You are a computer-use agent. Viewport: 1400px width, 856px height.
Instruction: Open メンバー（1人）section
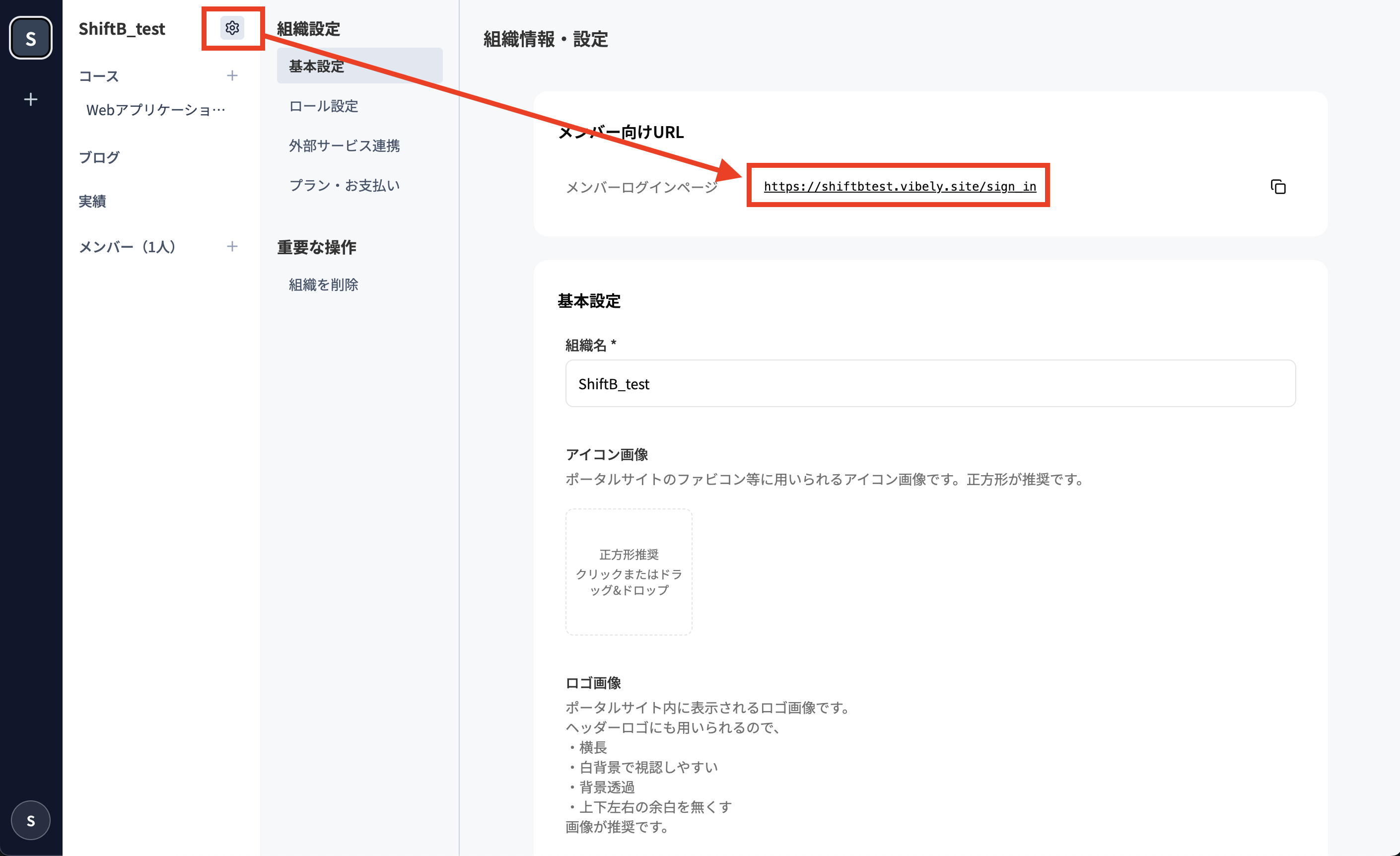[x=127, y=247]
